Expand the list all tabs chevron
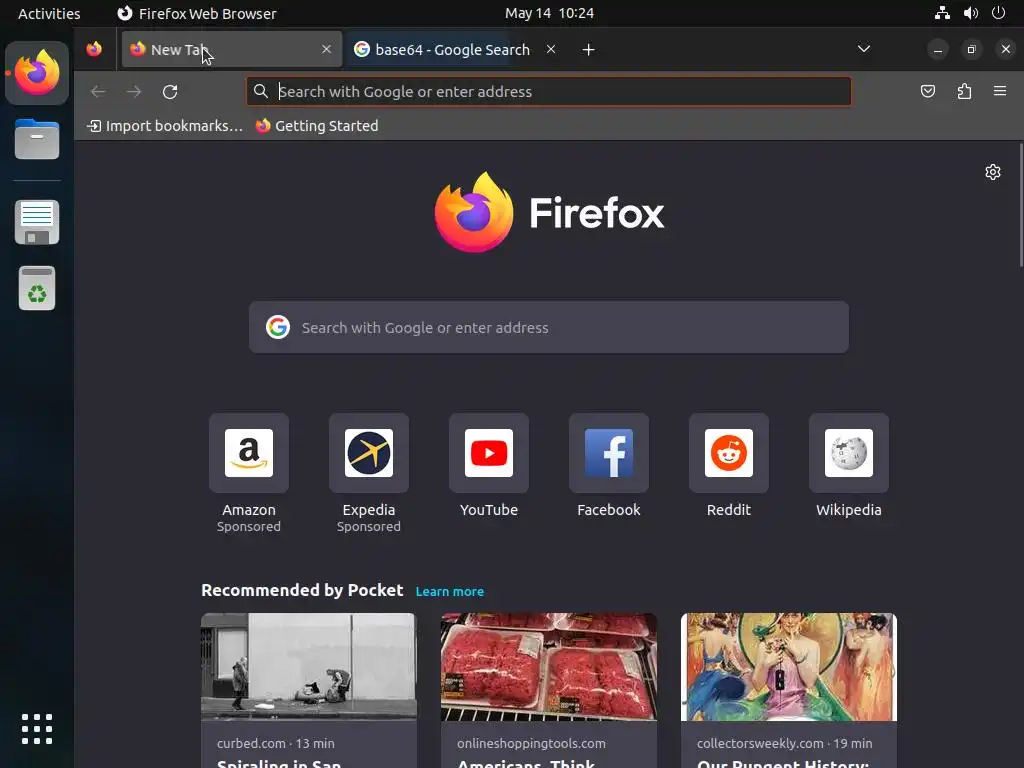 (863, 49)
